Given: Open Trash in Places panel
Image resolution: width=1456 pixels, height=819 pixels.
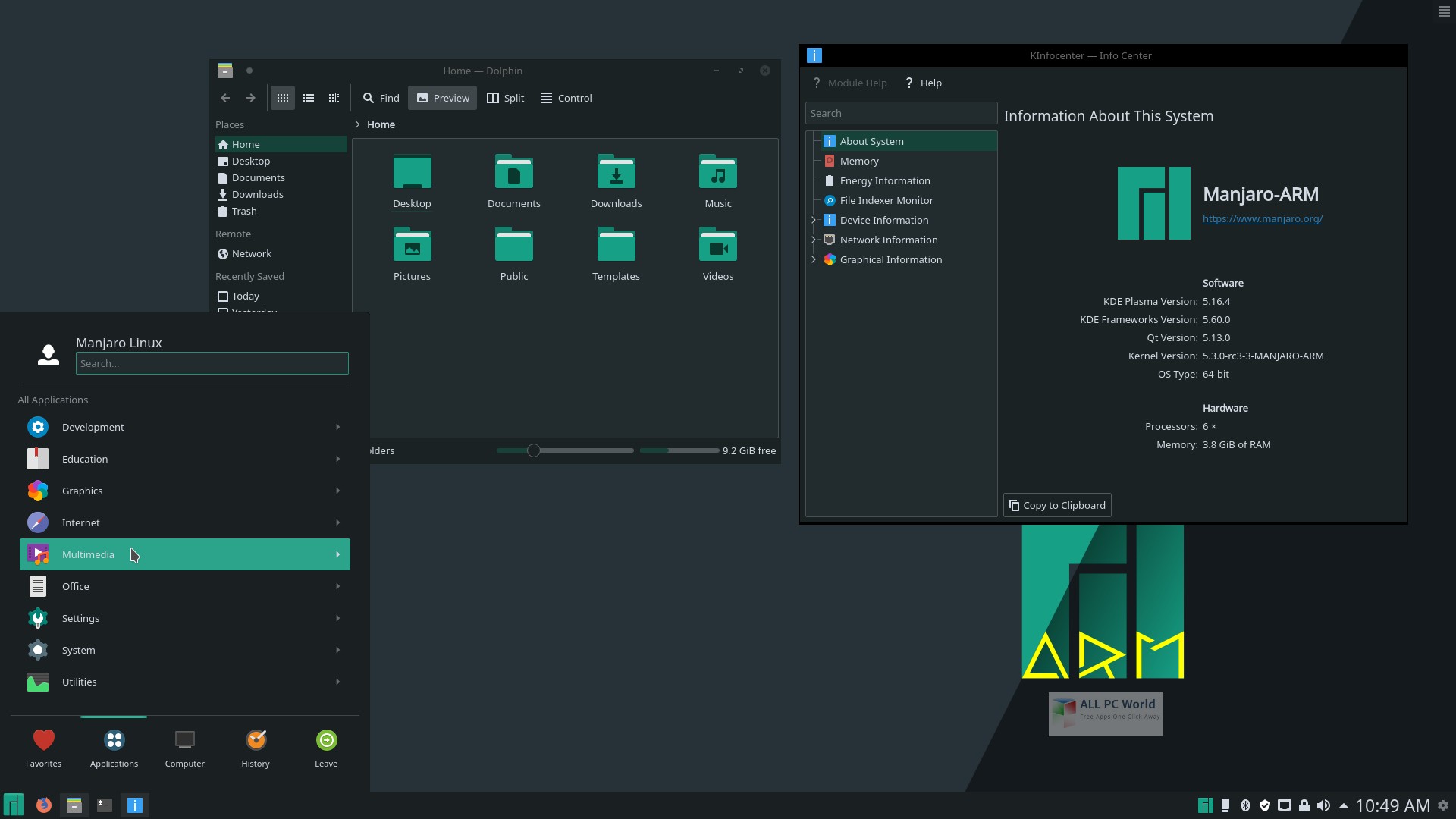Looking at the screenshot, I should click(x=281, y=211).
